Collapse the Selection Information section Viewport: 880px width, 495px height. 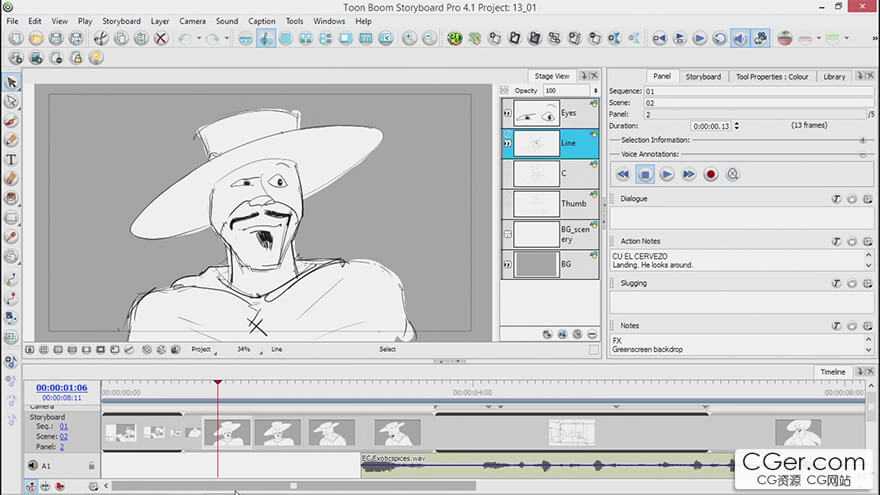[x=863, y=140]
